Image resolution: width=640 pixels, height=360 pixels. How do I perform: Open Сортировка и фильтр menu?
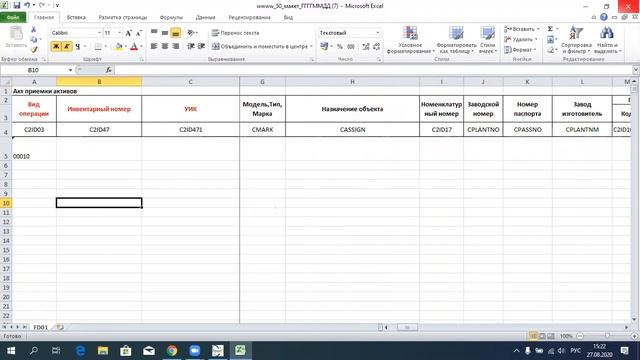click(576, 40)
